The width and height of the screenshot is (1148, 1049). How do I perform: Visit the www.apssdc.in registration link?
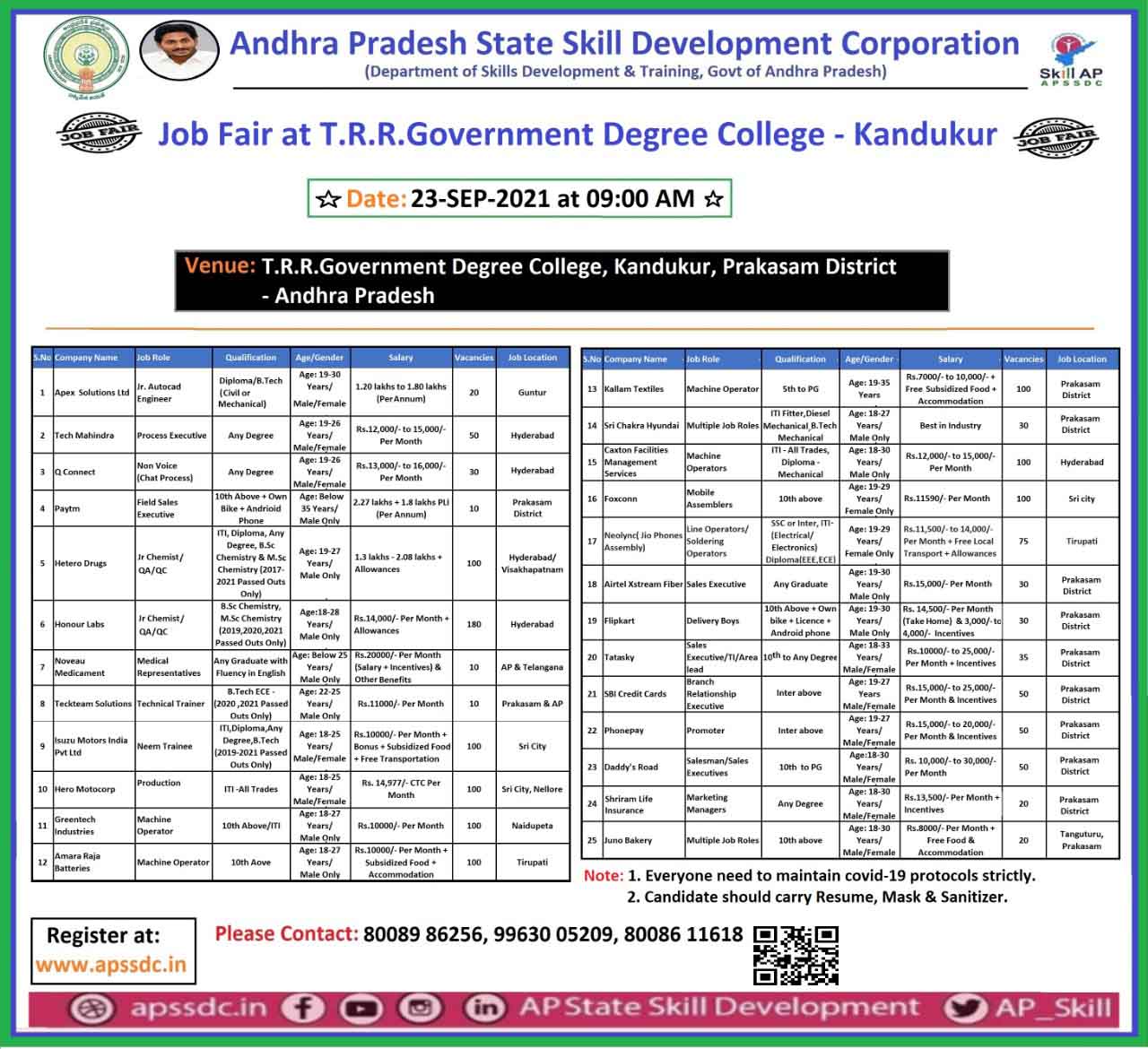point(111,965)
